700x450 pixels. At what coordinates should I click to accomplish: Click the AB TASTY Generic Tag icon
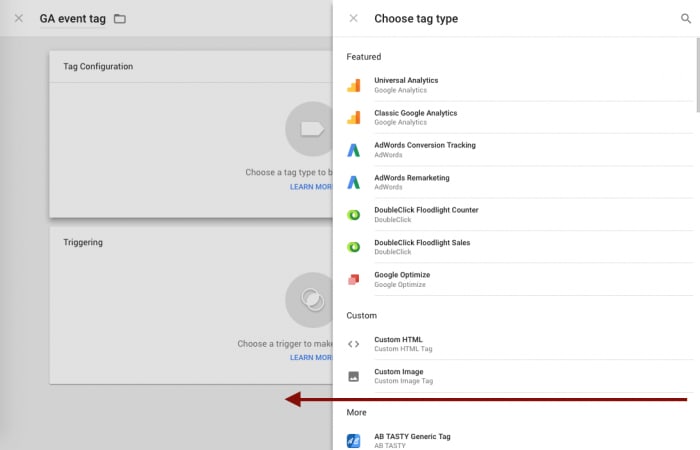tap(354, 441)
